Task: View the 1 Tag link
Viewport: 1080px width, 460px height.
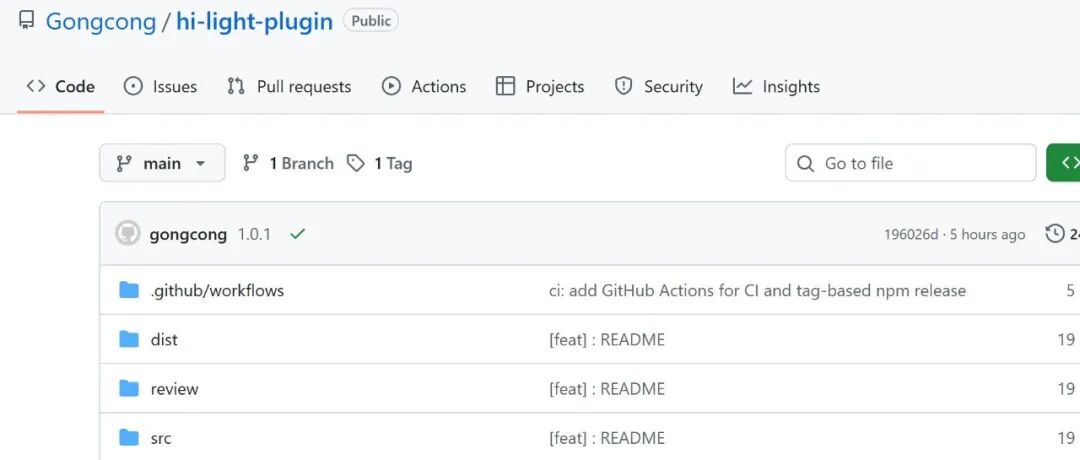Action: point(380,163)
